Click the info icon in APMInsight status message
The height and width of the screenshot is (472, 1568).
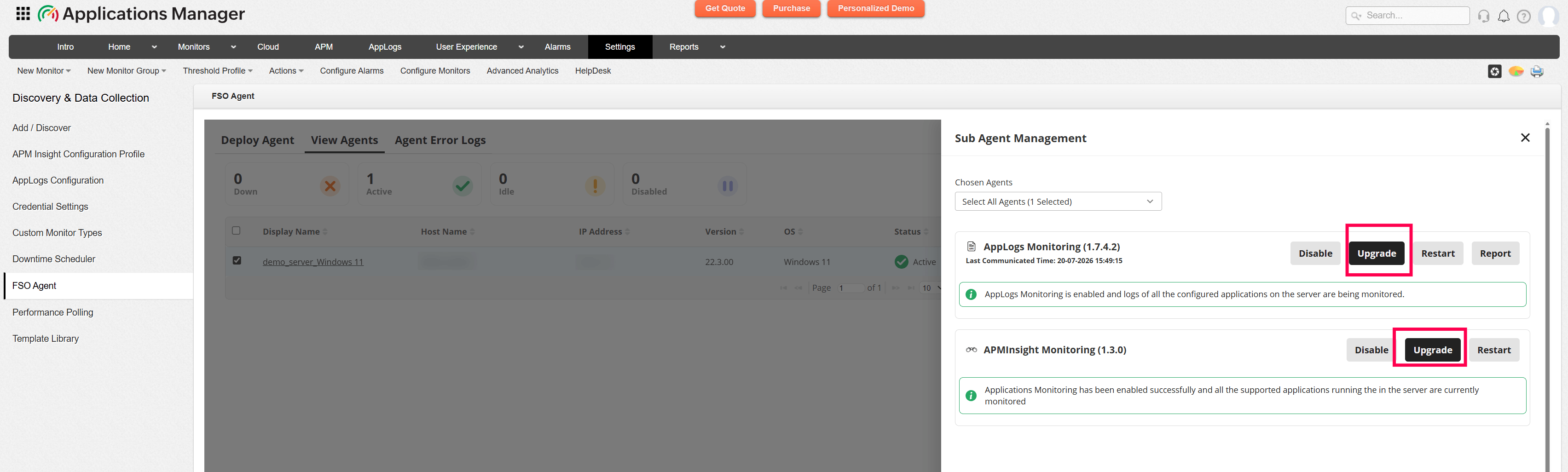(x=971, y=395)
